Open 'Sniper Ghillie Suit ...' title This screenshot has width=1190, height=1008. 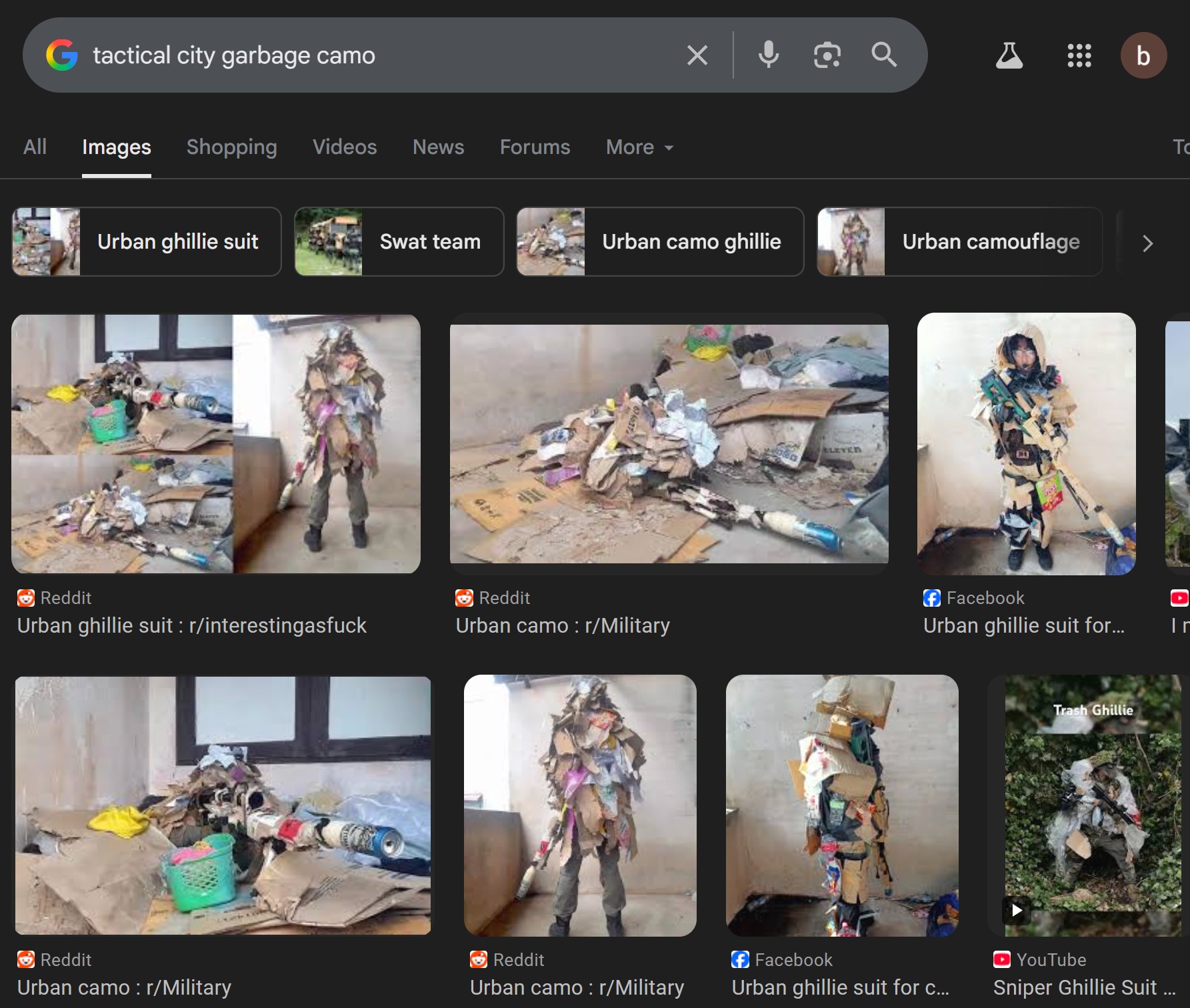coord(1084,987)
